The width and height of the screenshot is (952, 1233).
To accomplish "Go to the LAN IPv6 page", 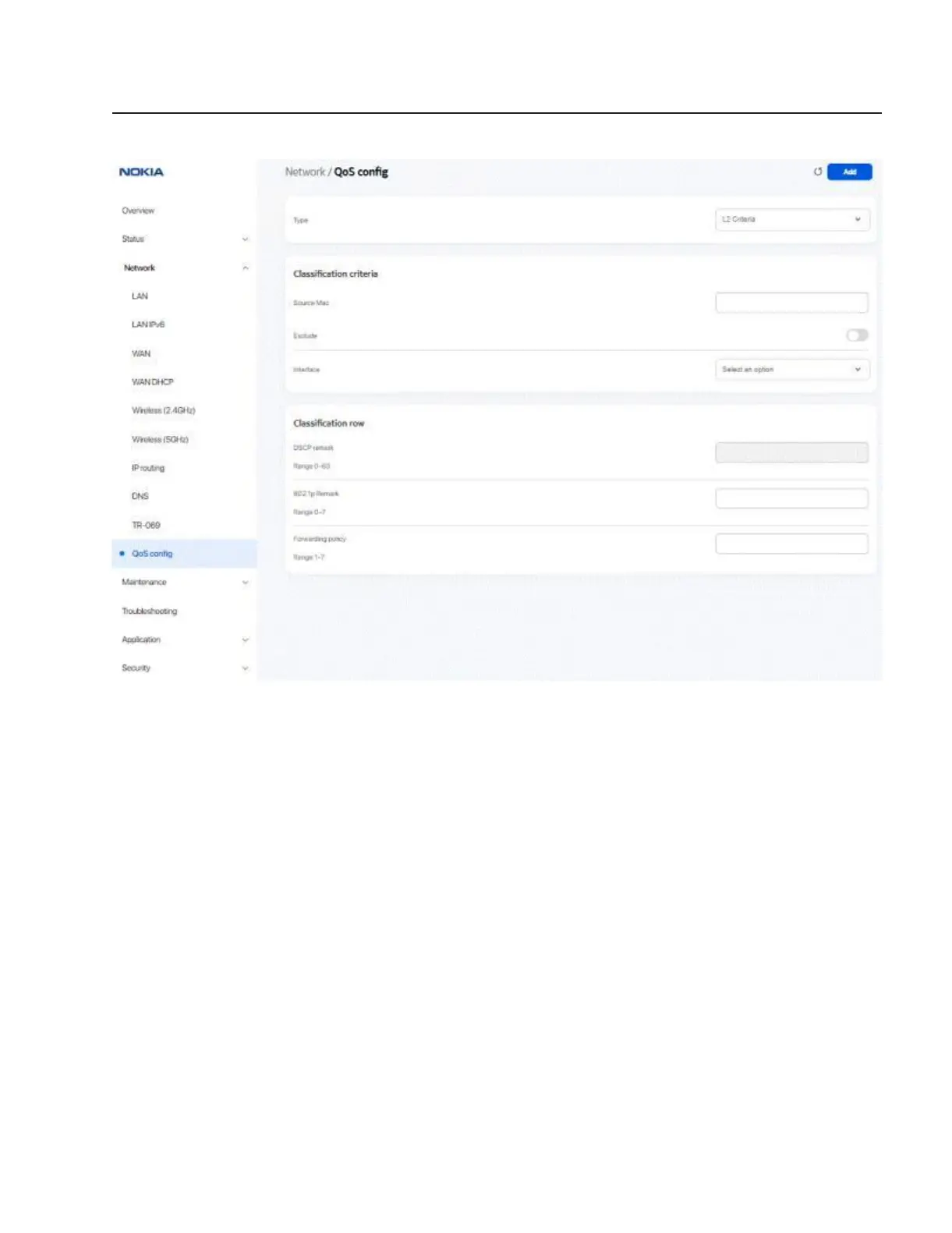I will point(148,324).
